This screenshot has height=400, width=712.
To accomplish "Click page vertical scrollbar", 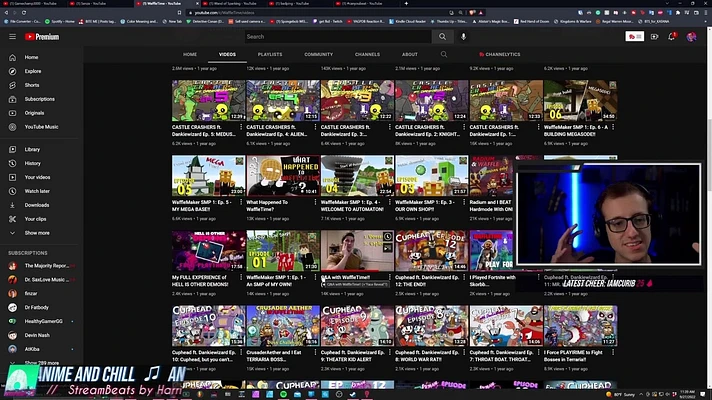I will (708, 154).
